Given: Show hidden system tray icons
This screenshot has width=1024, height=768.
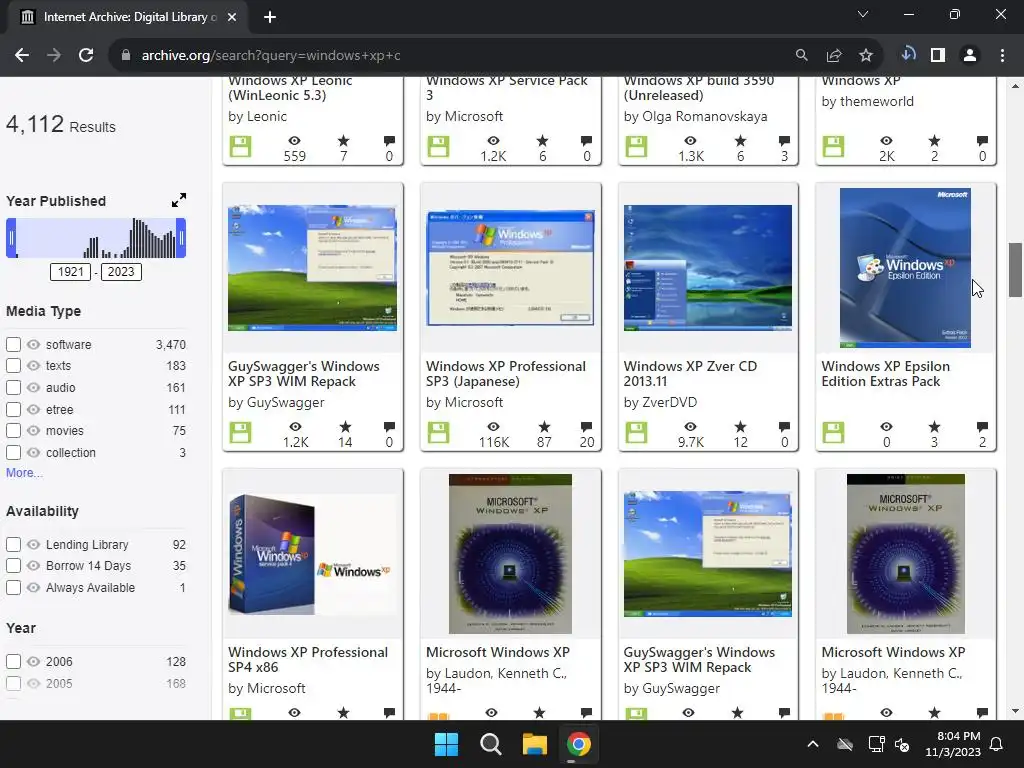Looking at the screenshot, I should (813, 744).
